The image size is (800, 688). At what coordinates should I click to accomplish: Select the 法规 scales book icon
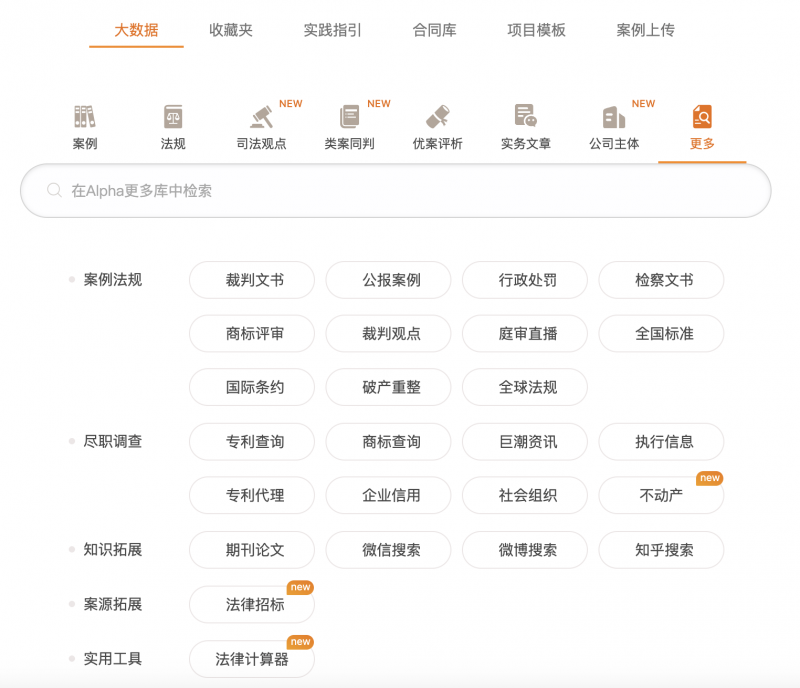click(173, 117)
